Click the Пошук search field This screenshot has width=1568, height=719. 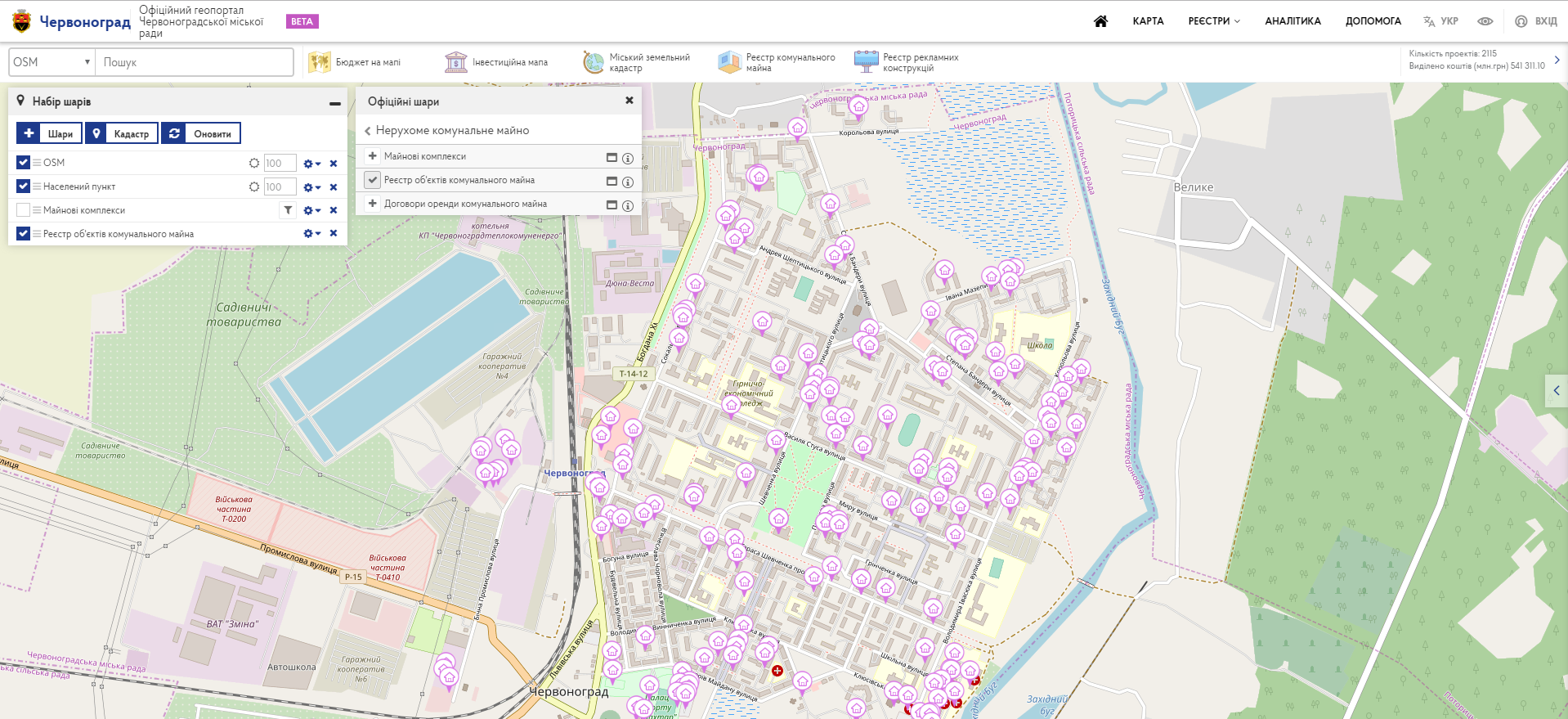pyautogui.click(x=195, y=62)
